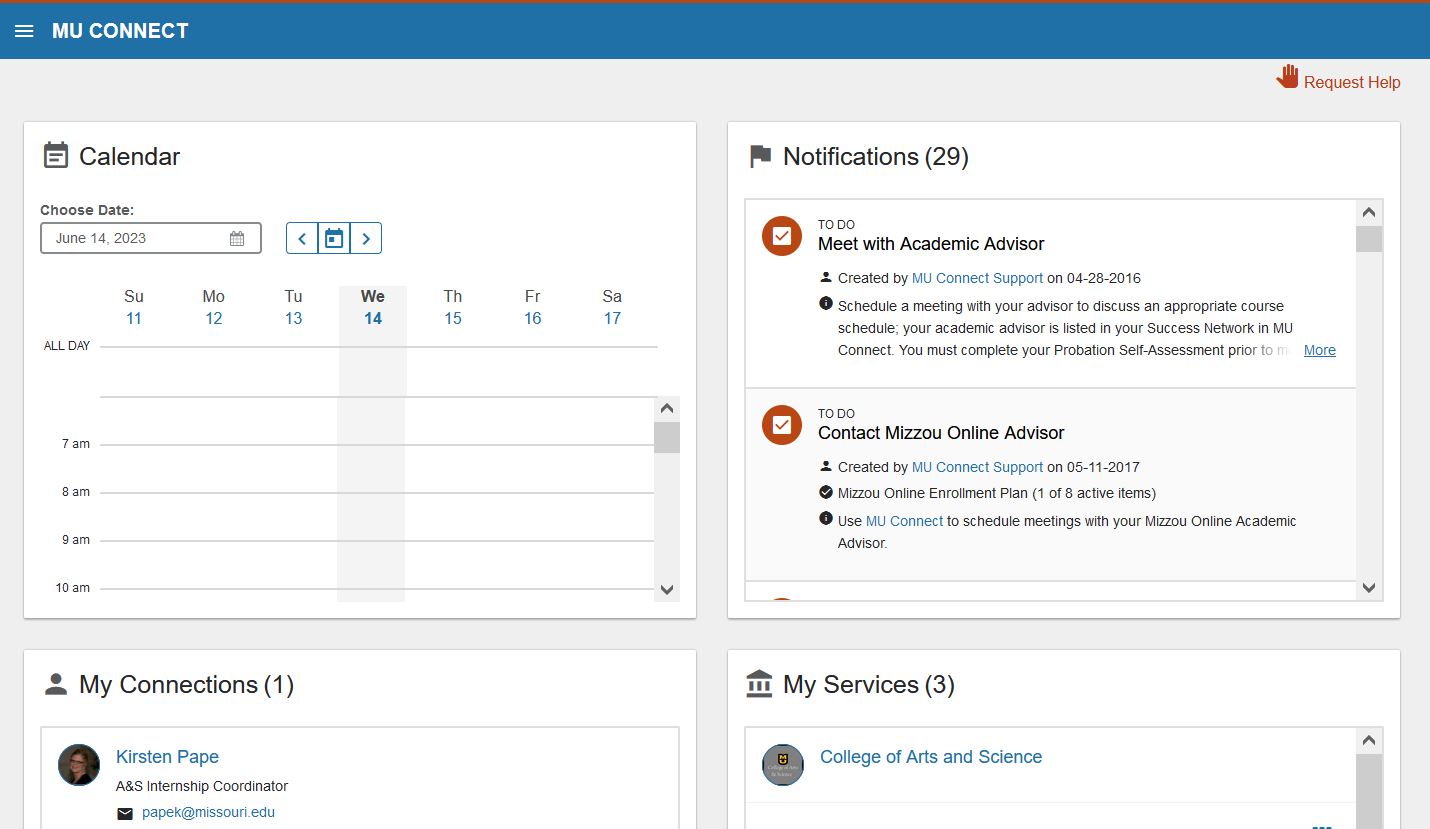The image size is (1430, 829).
Task: Check the Meet with Academic Advisor to-do
Action: click(x=782, y=236)
